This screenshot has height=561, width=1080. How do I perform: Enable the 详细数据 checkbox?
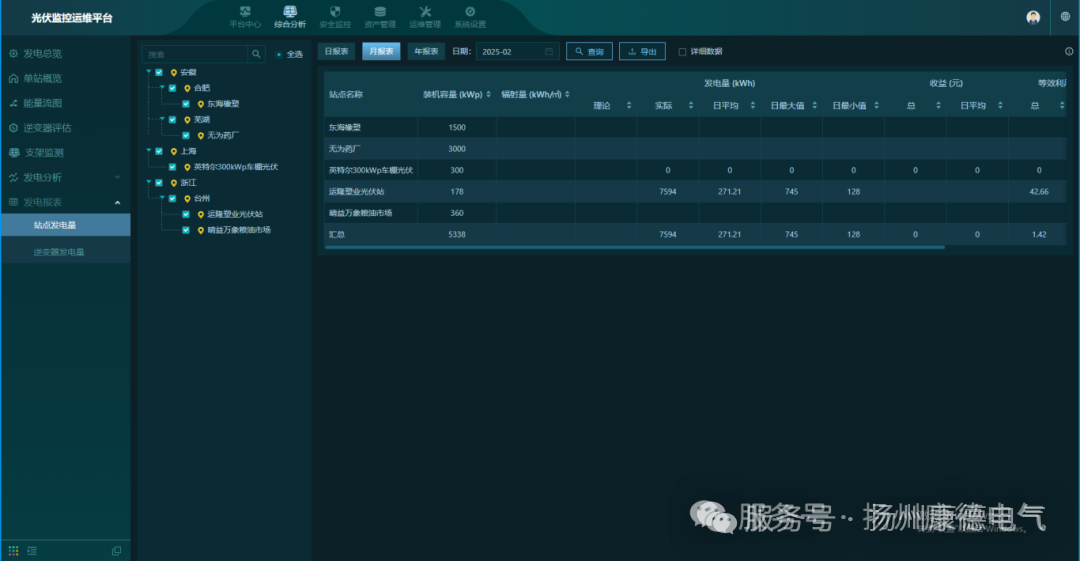682,52
